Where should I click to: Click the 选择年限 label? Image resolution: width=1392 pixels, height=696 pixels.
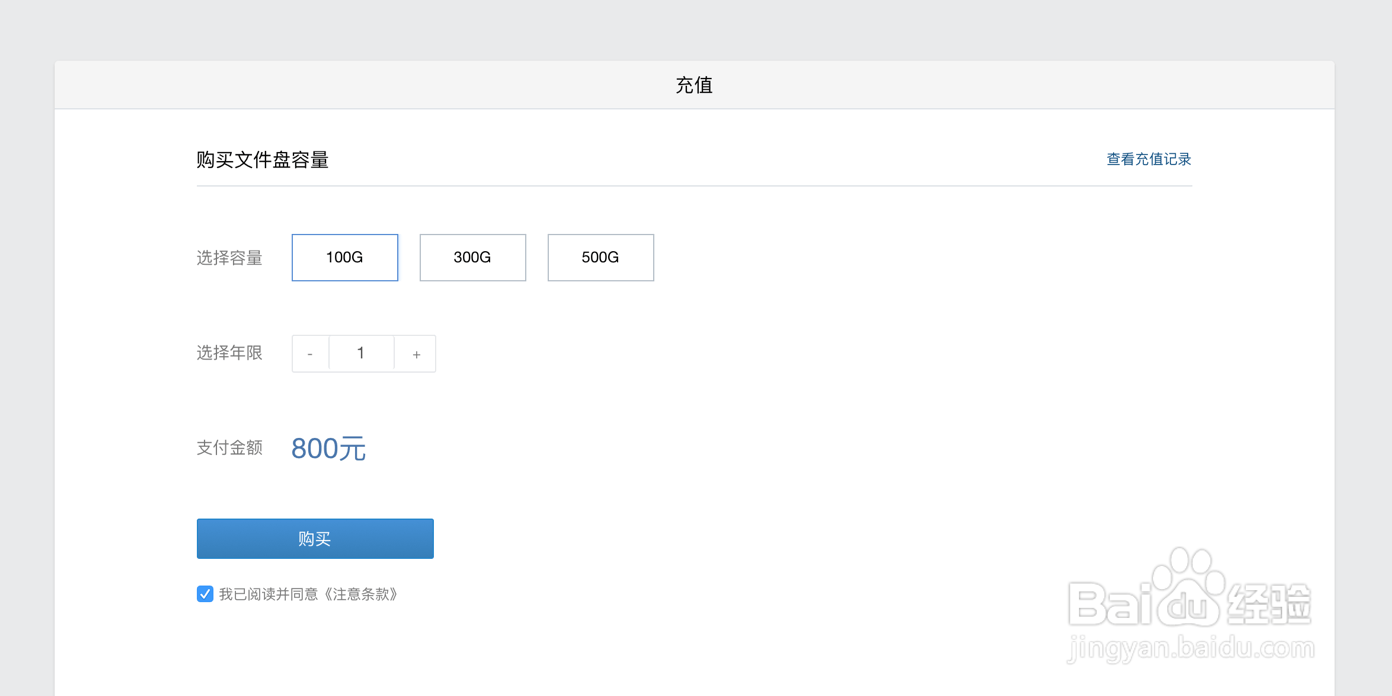pyautogui.click(x=230, y=353)
